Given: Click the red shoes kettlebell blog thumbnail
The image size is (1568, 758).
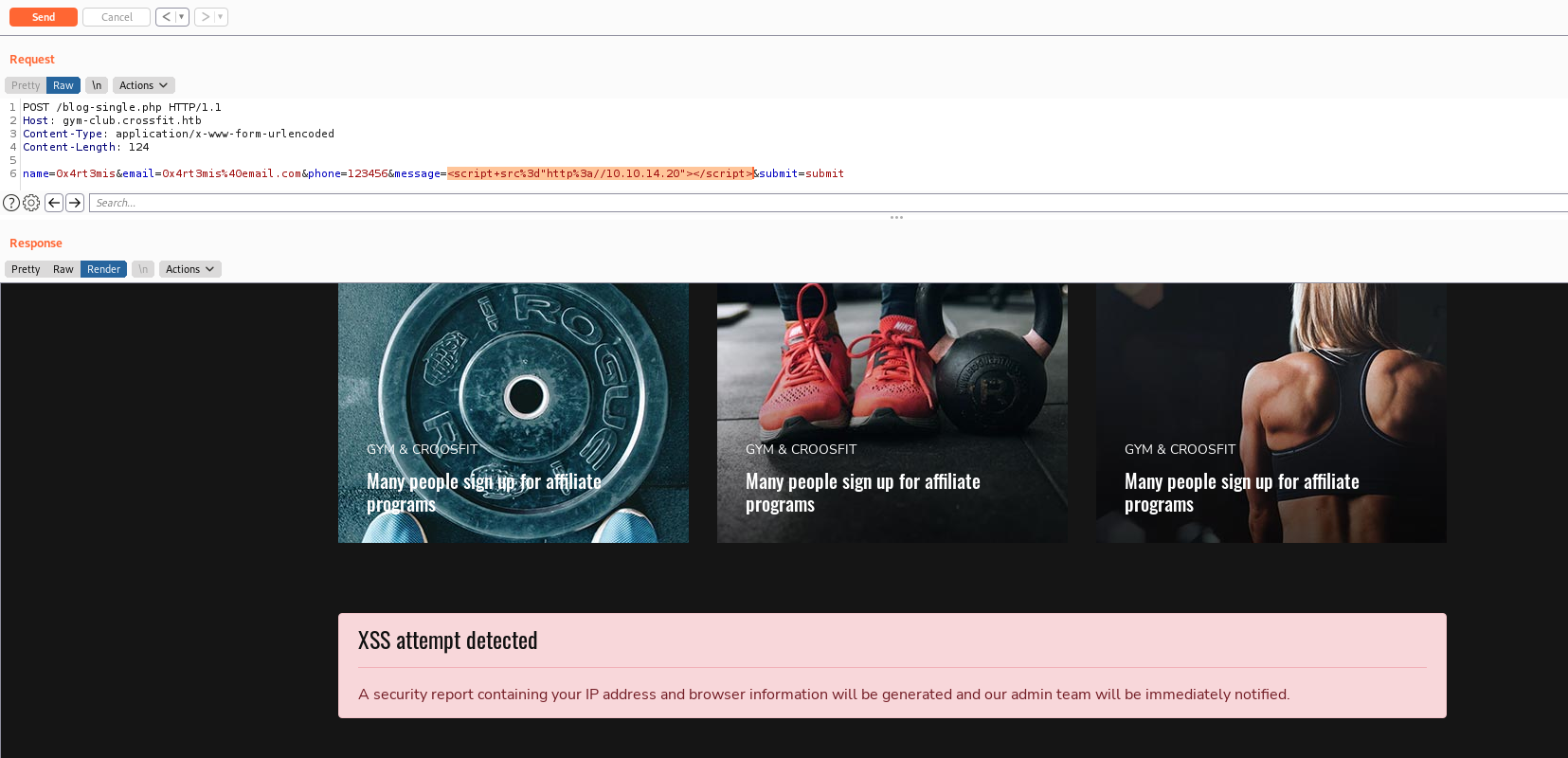Looking at the screenshot, I should pyautogui.click(x=892, y=413).
